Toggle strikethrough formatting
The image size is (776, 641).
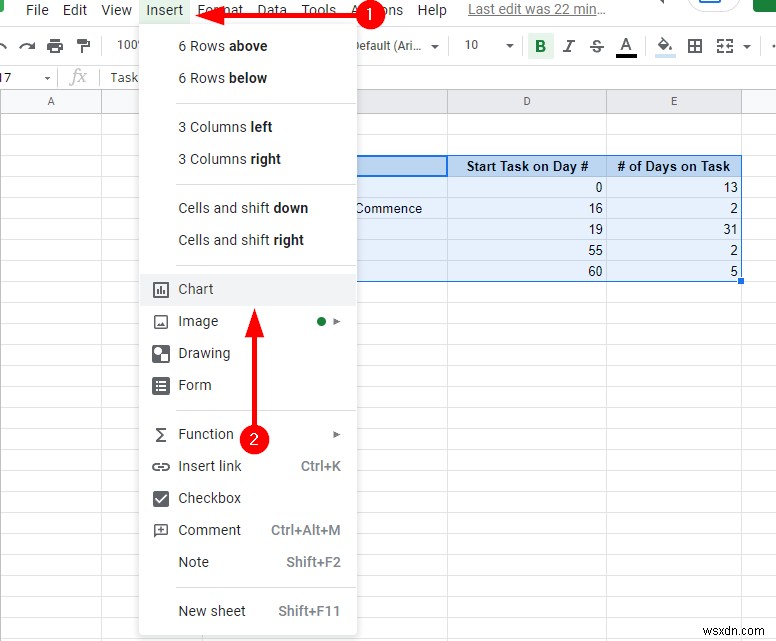[x=597, y=47]
